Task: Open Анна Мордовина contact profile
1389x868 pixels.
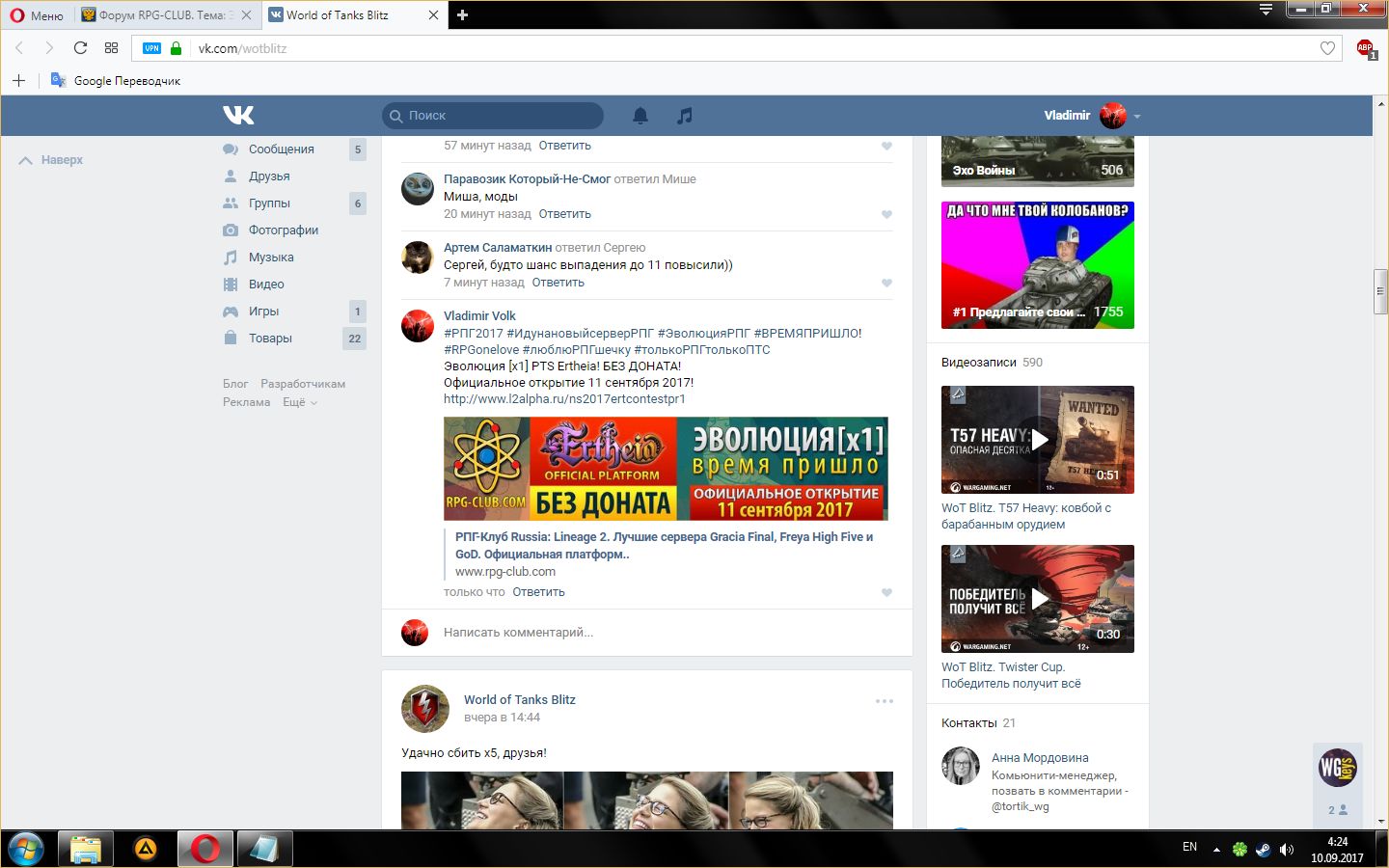Action: [1040, 758]
